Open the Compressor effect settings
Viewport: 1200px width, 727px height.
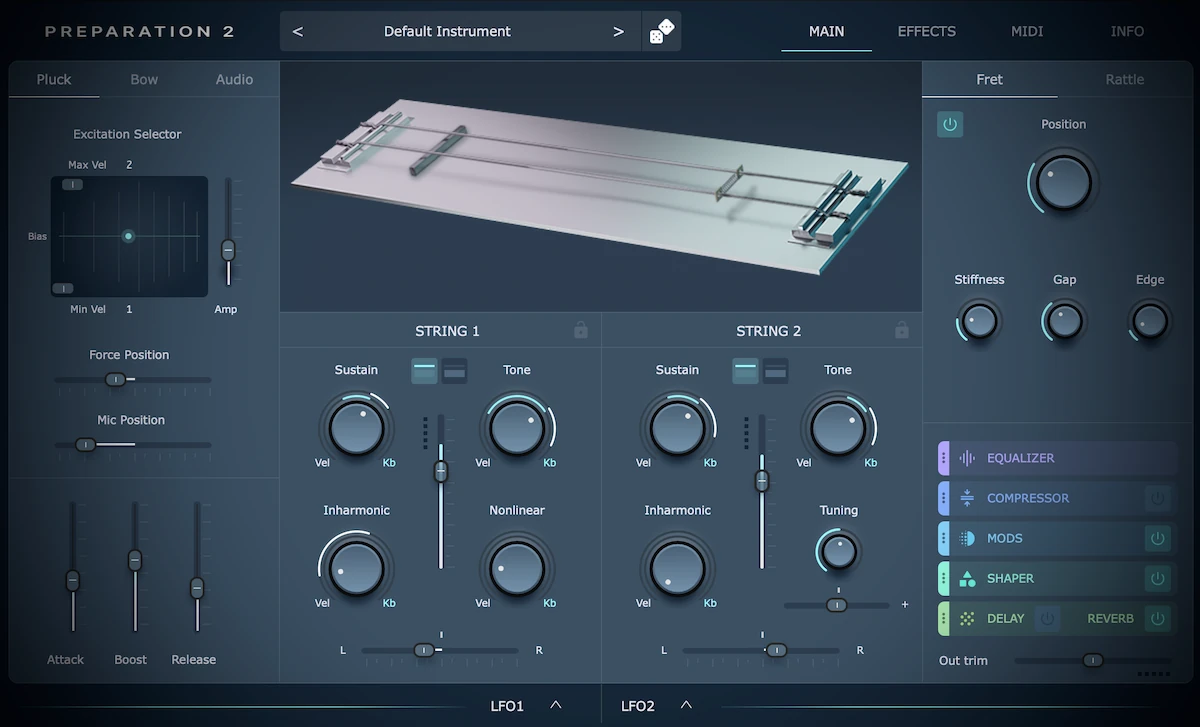click(x=1030, y=498)
